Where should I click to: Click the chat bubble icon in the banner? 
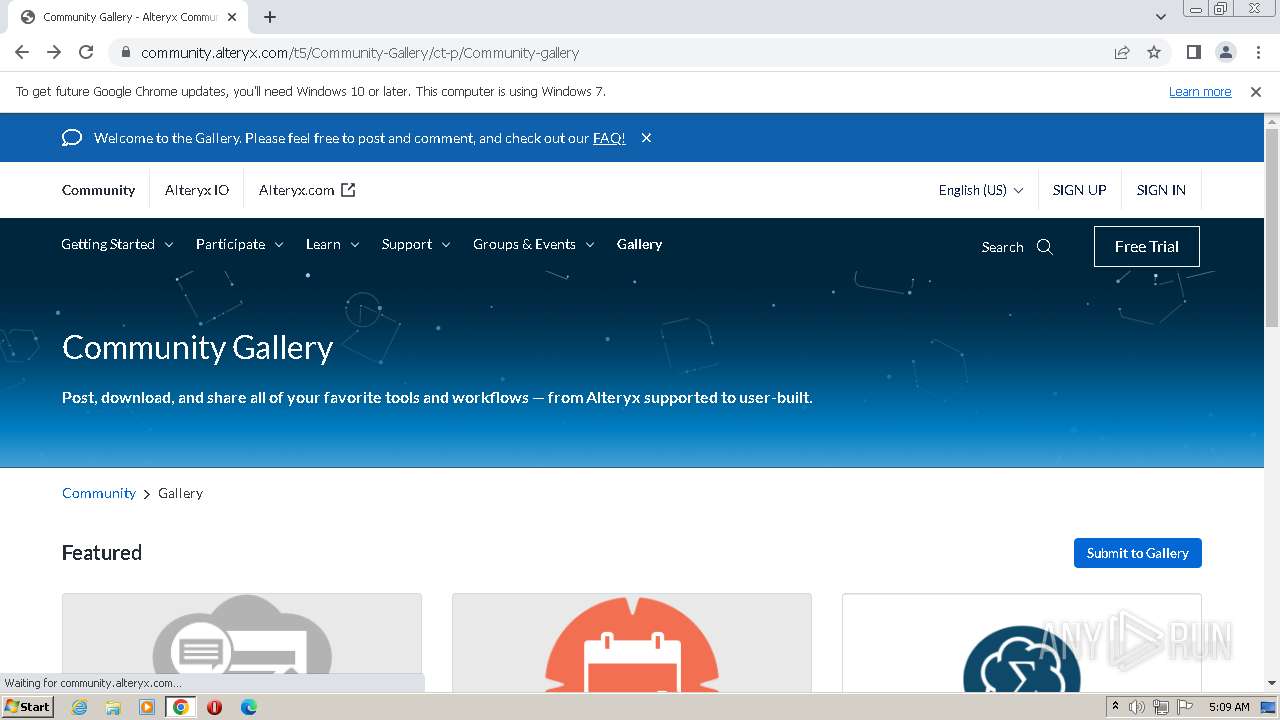coord(72,138)
